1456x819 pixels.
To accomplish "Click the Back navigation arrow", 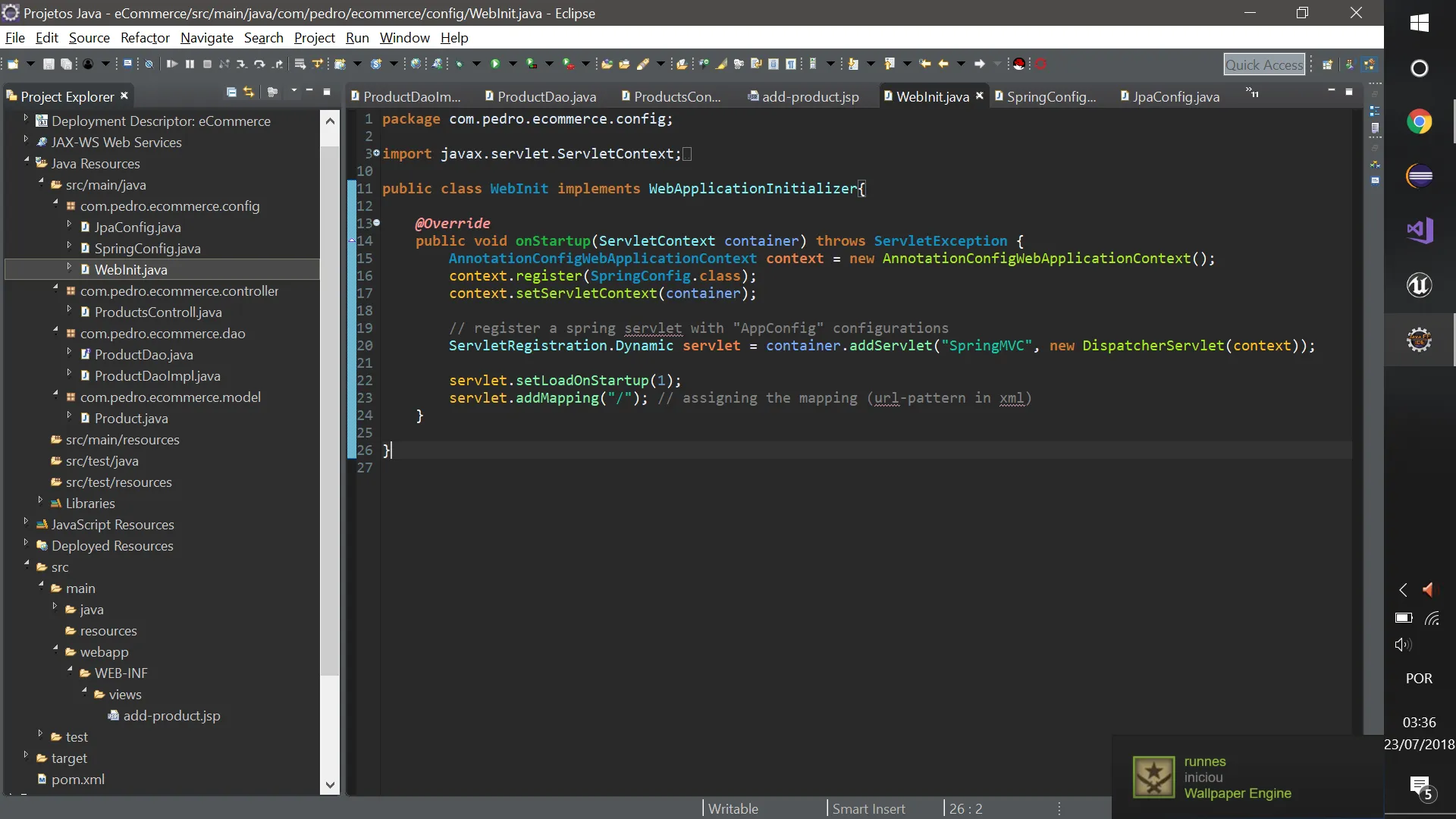I will pyautogui.click(x=943, y=64).
